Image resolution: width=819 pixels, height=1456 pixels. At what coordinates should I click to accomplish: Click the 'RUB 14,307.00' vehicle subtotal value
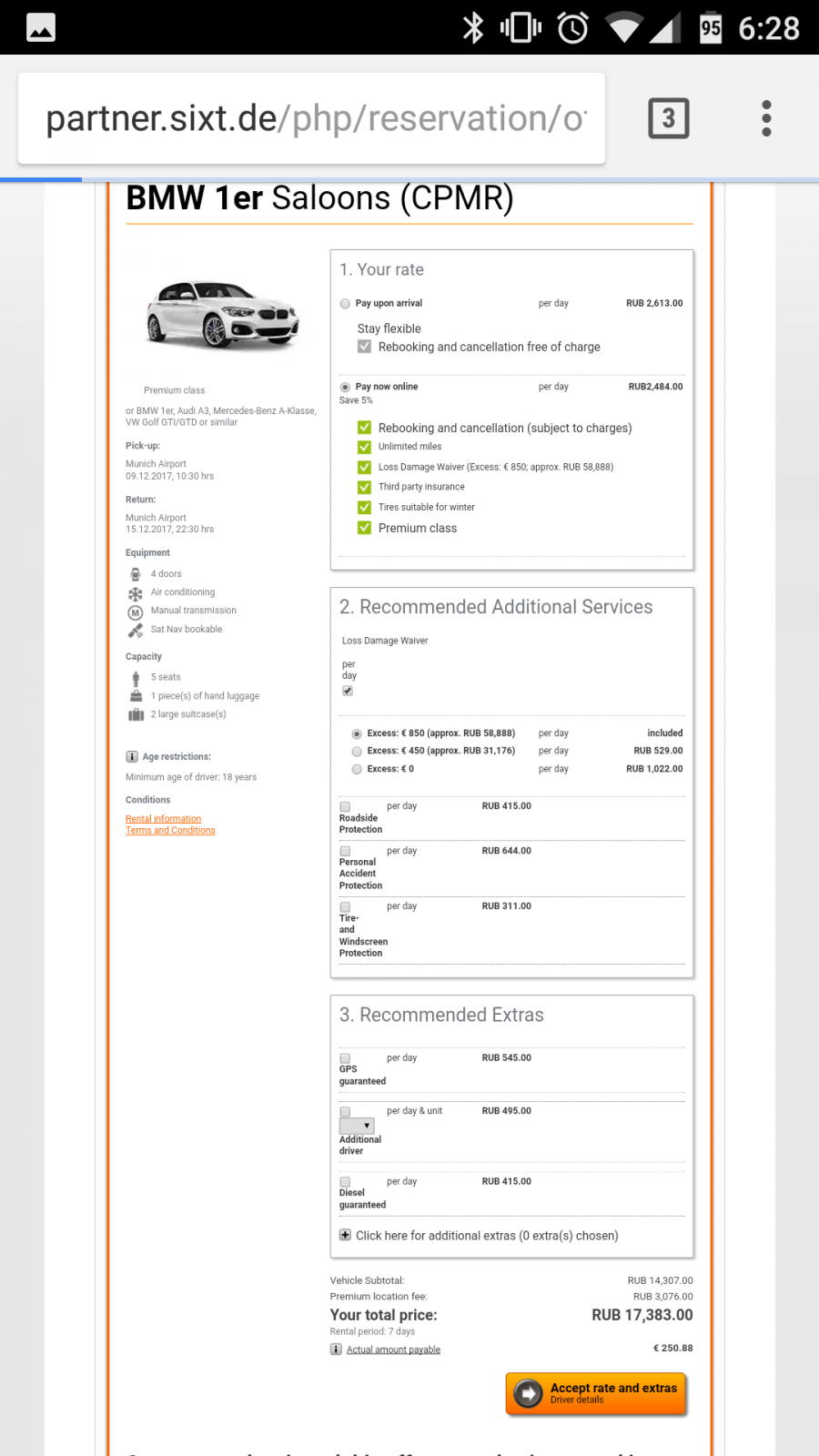661,1280
